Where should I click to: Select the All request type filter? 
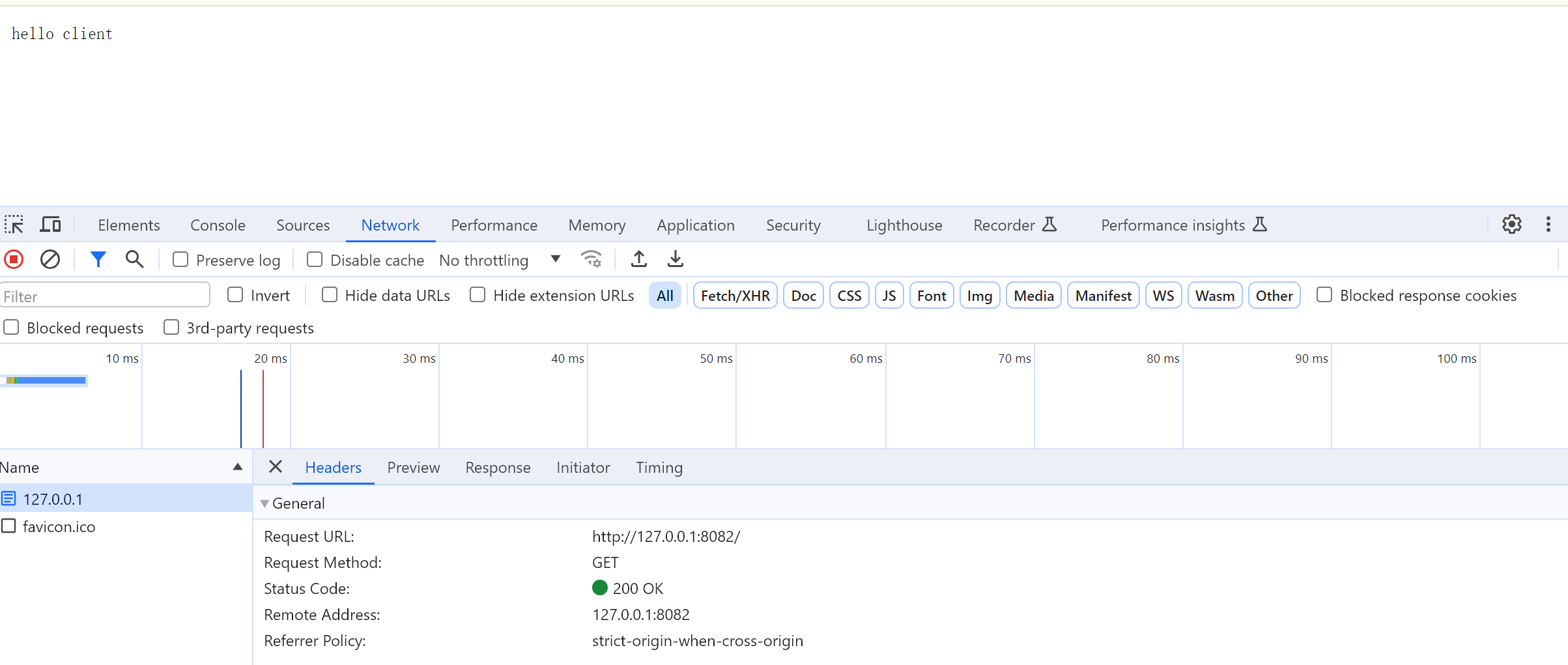point(665,295)
